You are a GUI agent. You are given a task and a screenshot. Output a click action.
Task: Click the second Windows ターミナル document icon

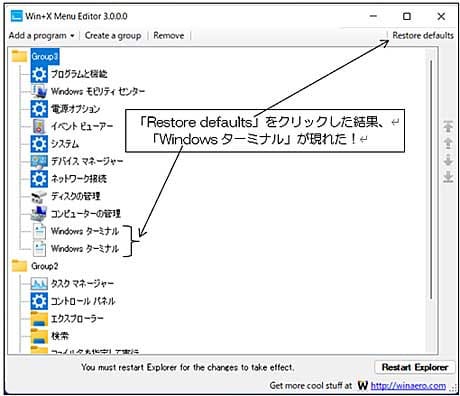(x=39, y=249)
